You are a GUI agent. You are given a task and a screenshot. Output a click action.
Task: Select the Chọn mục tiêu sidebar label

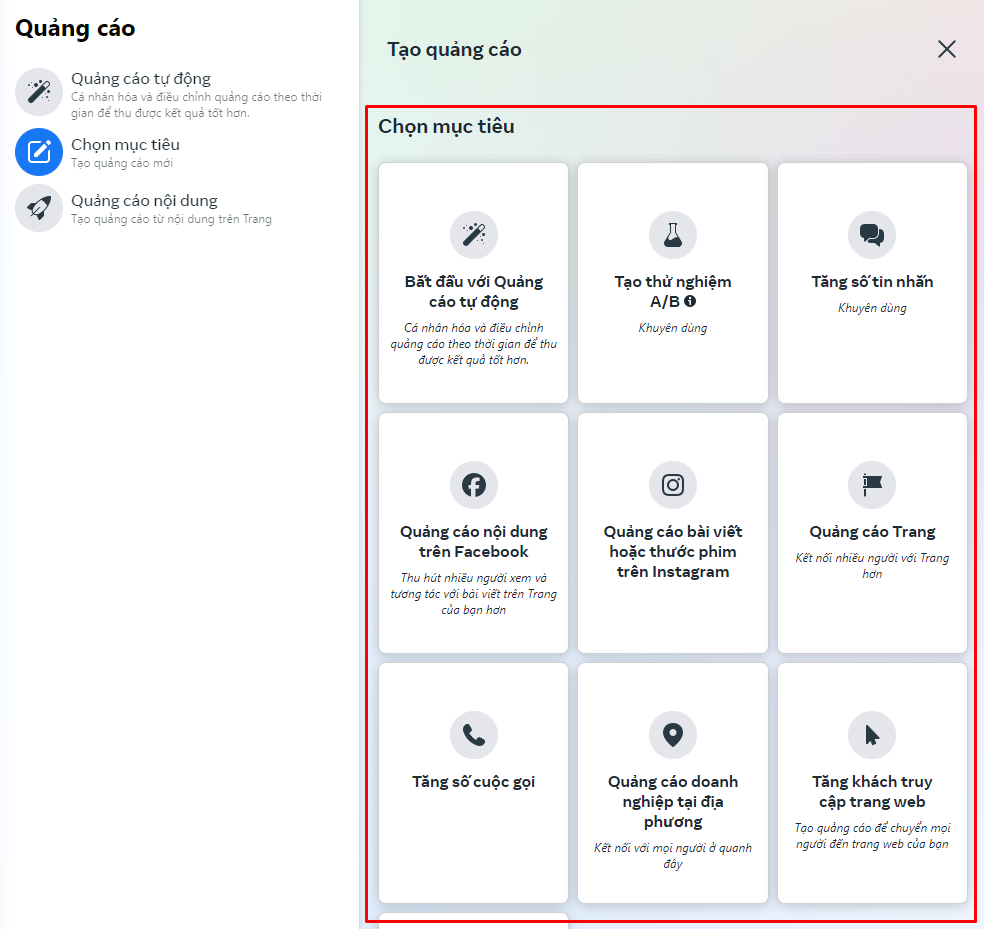(126, 144)
